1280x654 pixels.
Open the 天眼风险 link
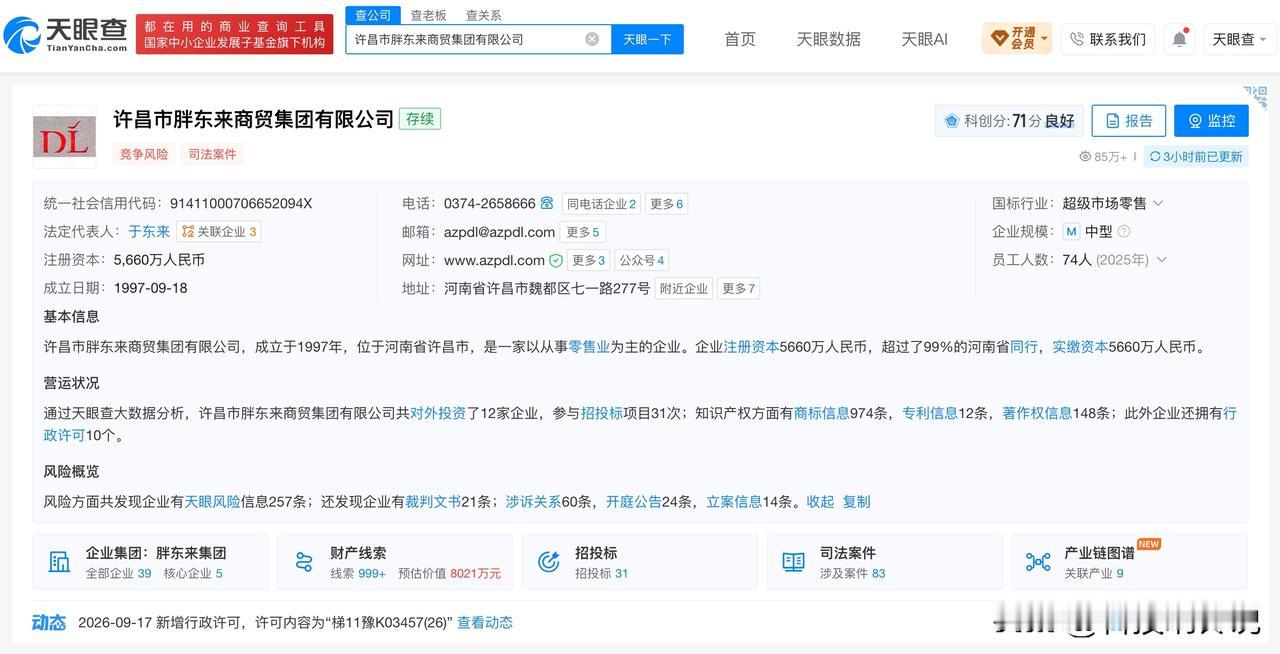(212, 501)
